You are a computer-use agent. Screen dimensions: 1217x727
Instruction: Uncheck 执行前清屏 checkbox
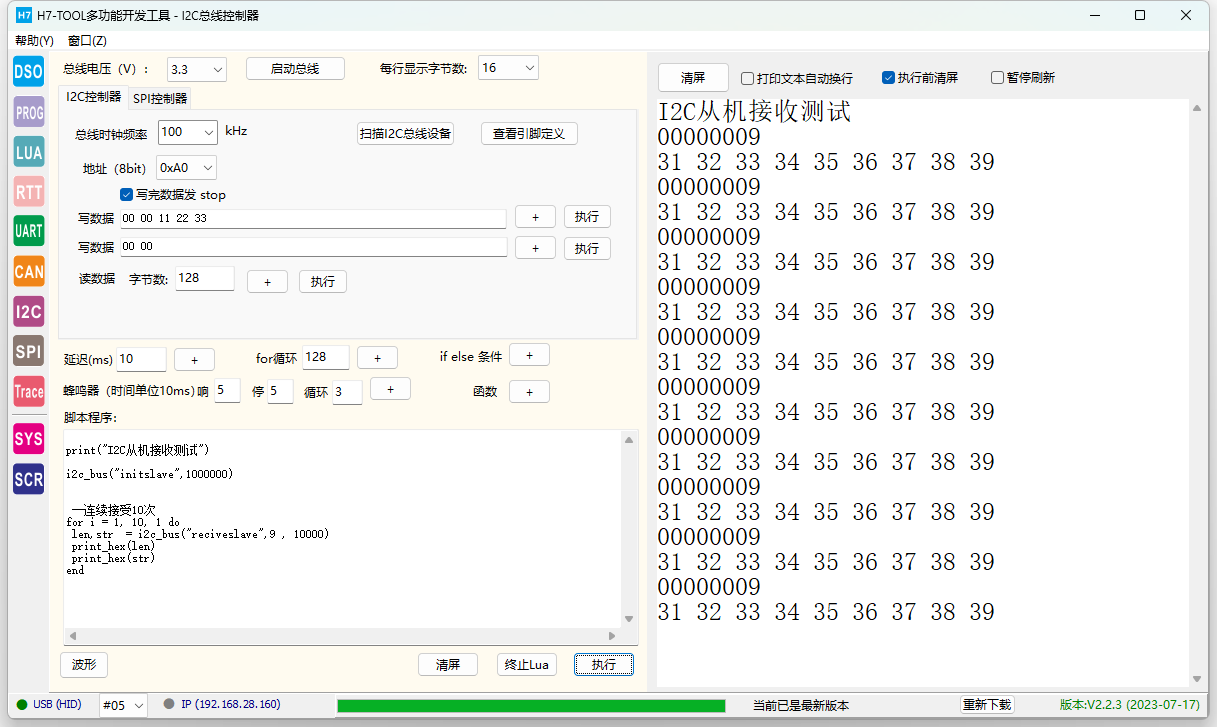888,78
